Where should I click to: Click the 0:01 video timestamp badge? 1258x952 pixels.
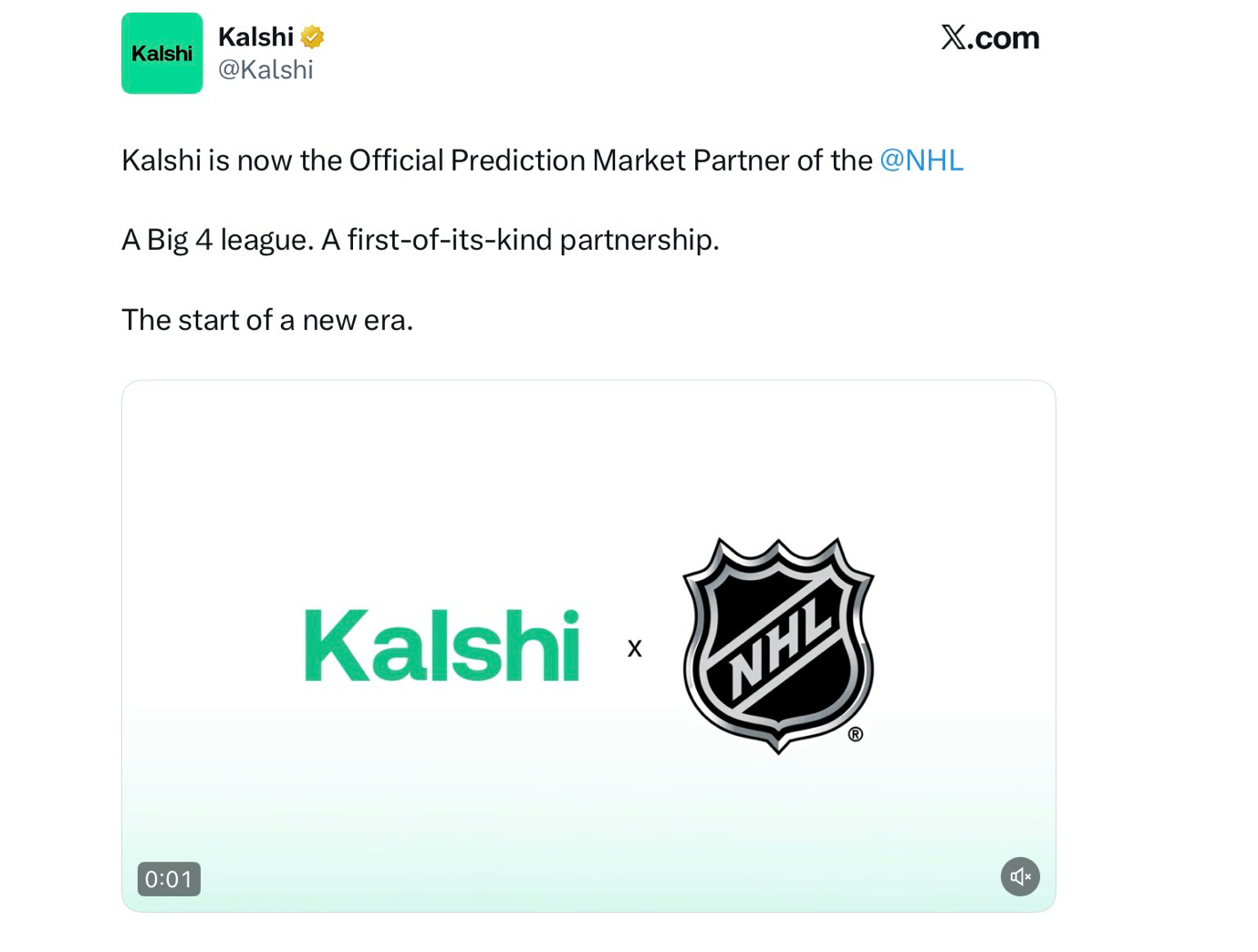click(169, 879)
